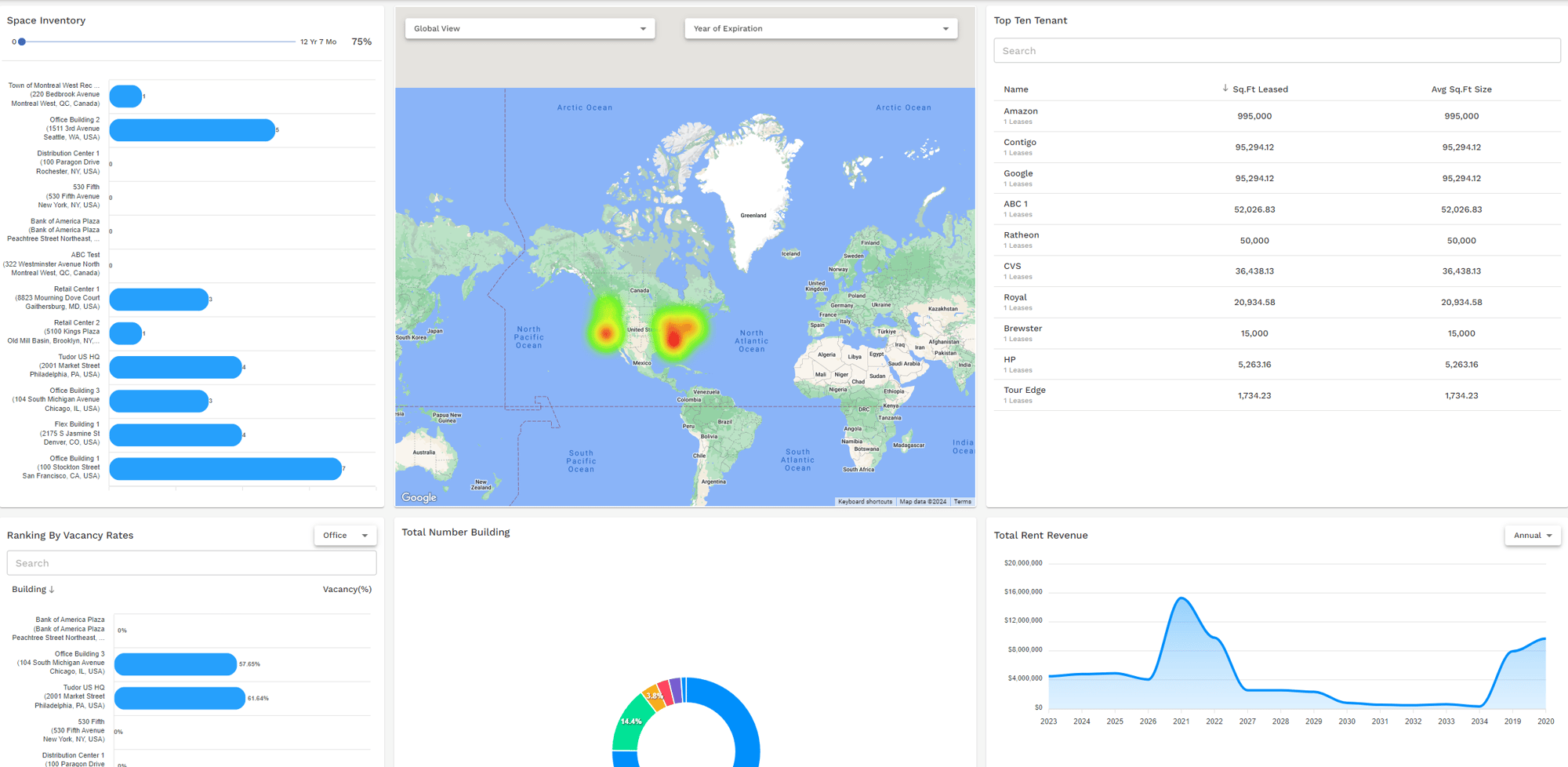This screenshot has height=767, width=1568.
Task: Click the 3.8% orange donut segment
Action: [654, 696]
